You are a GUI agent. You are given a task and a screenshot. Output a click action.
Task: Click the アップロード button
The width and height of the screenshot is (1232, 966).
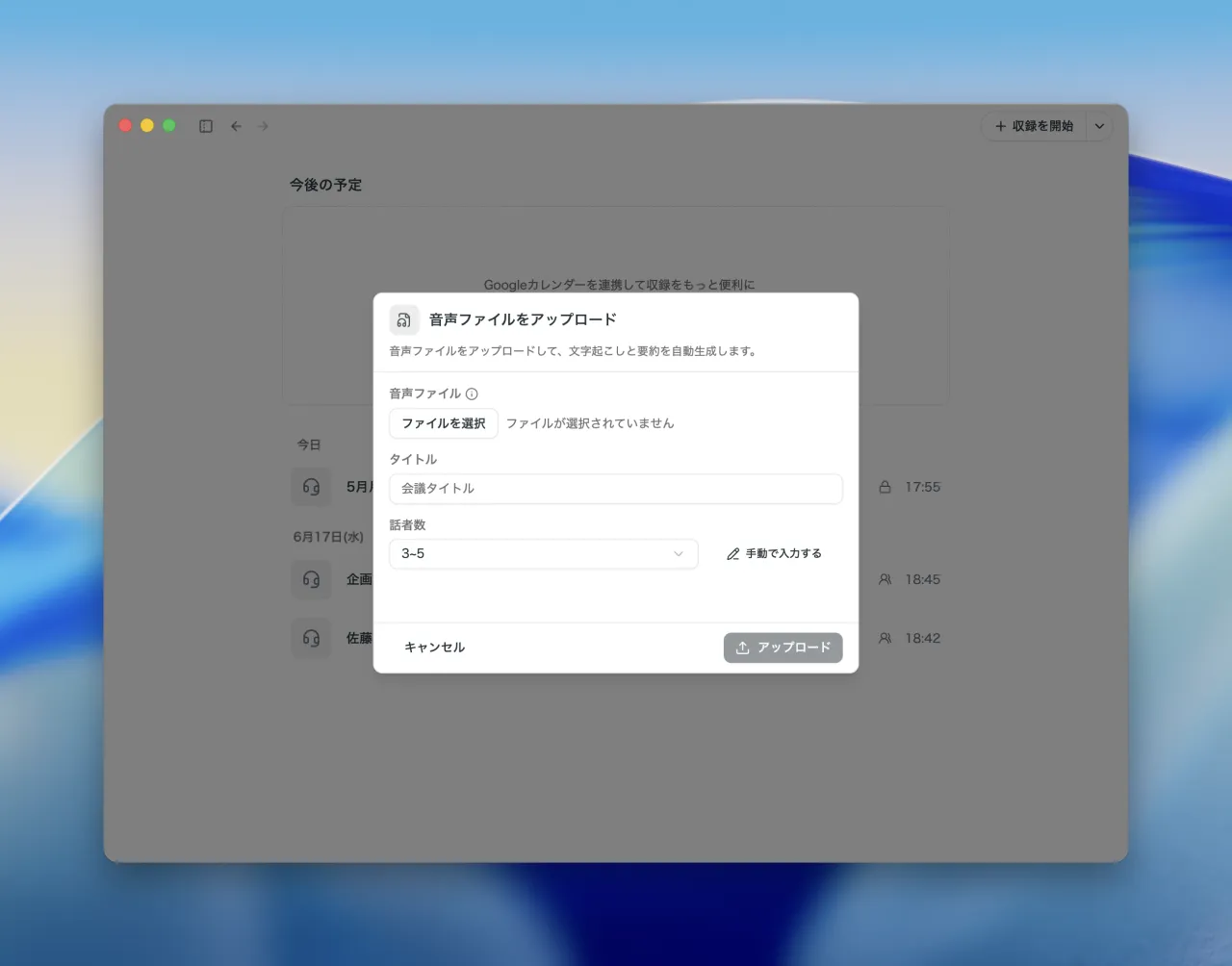click(783, 648)
